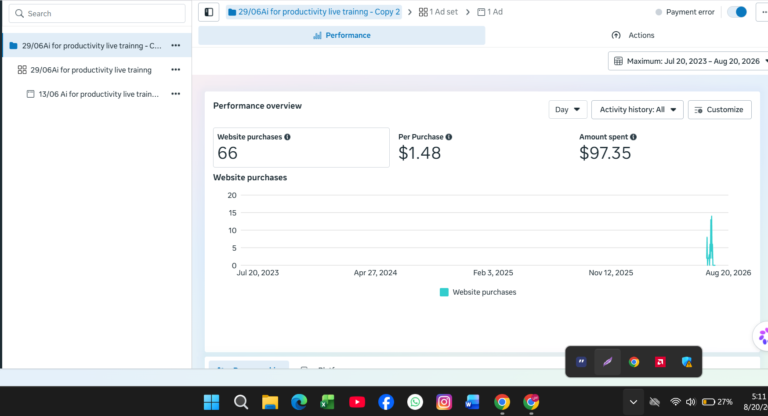
Task: Show info for Per Purchase metric
Action: tap(449, 137)
